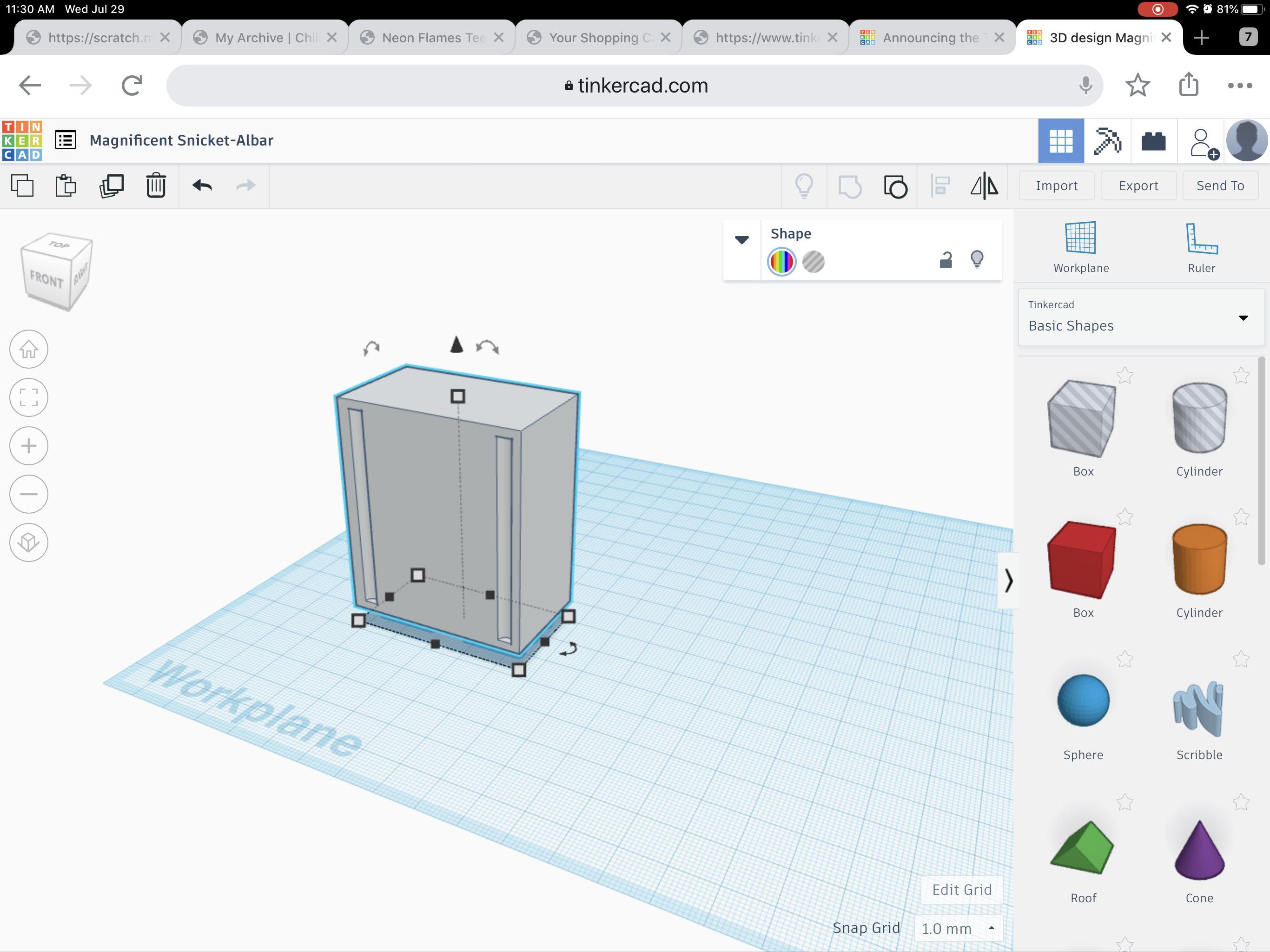The width and height of the screenshot is (1270, 952).
Task: Pick the blue Sphere shape
Action: click(1083, 701)
